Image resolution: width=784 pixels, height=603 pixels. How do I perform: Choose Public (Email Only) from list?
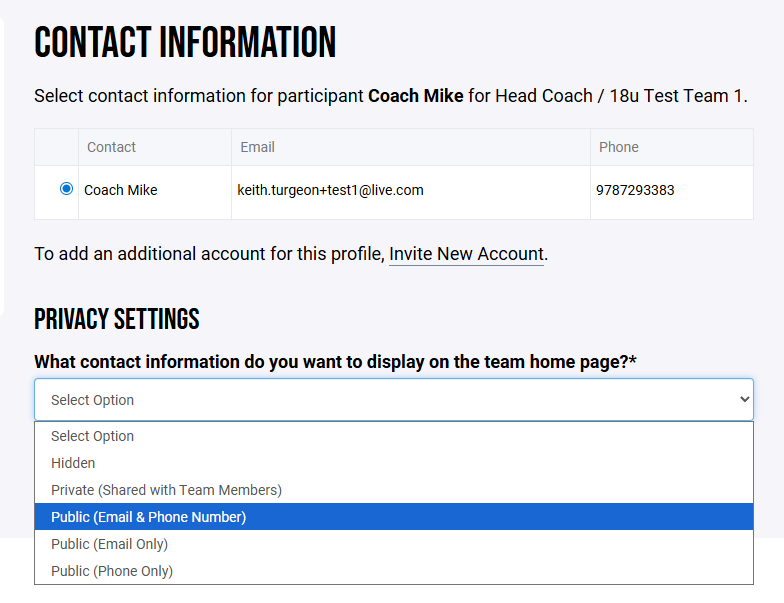pyautogui.click(x=109, y=544)
